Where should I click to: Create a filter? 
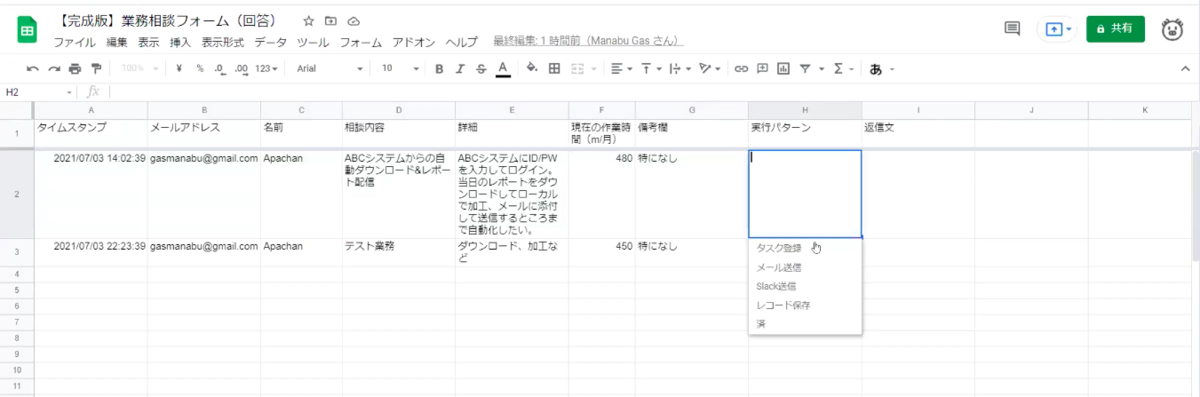(x=805, y=69)
